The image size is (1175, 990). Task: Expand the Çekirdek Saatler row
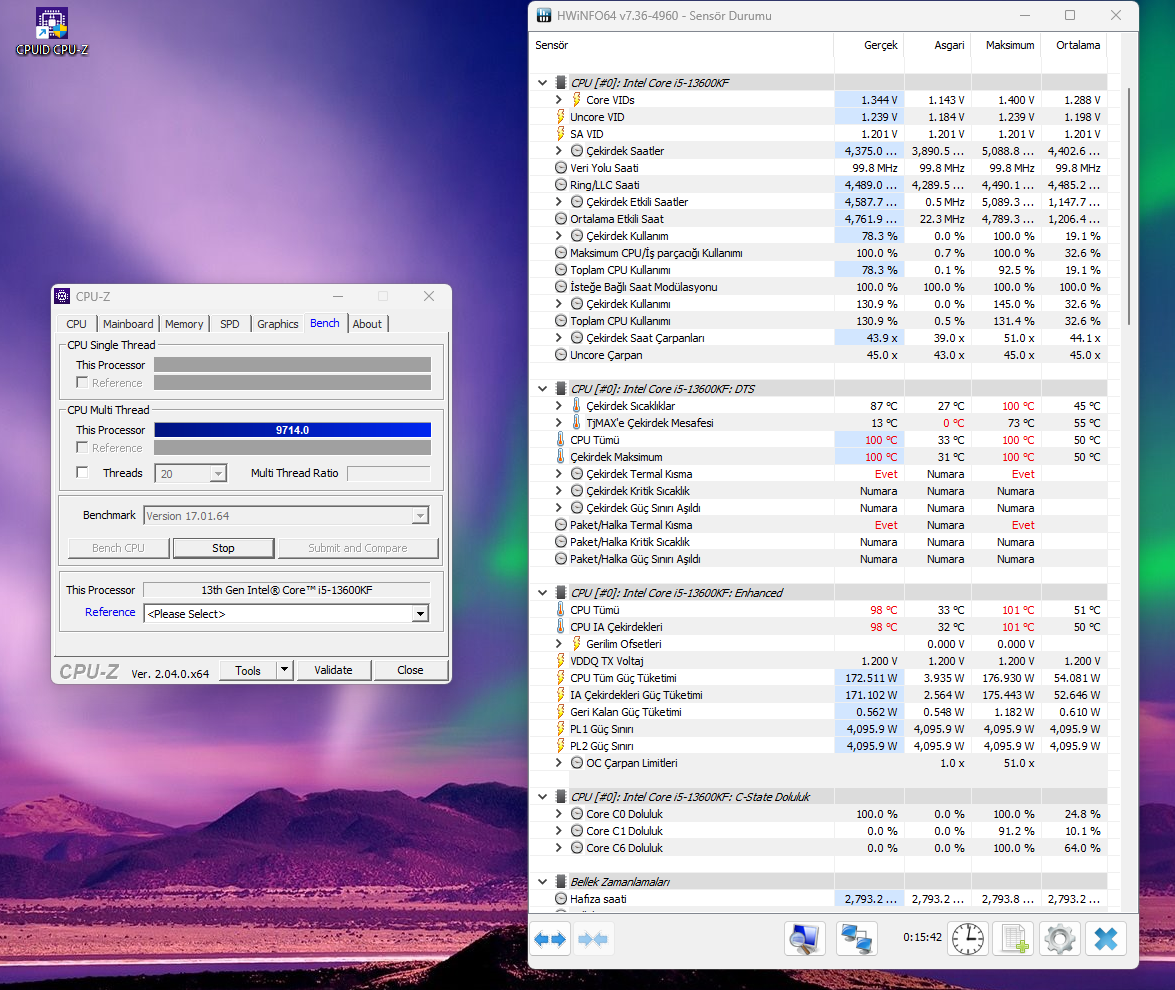[x=558, y=151]
